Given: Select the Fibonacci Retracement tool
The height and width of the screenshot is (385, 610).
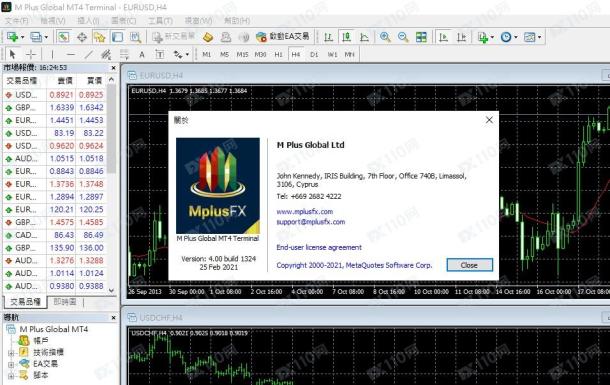Looking at the screenshot, I should 124,54.
